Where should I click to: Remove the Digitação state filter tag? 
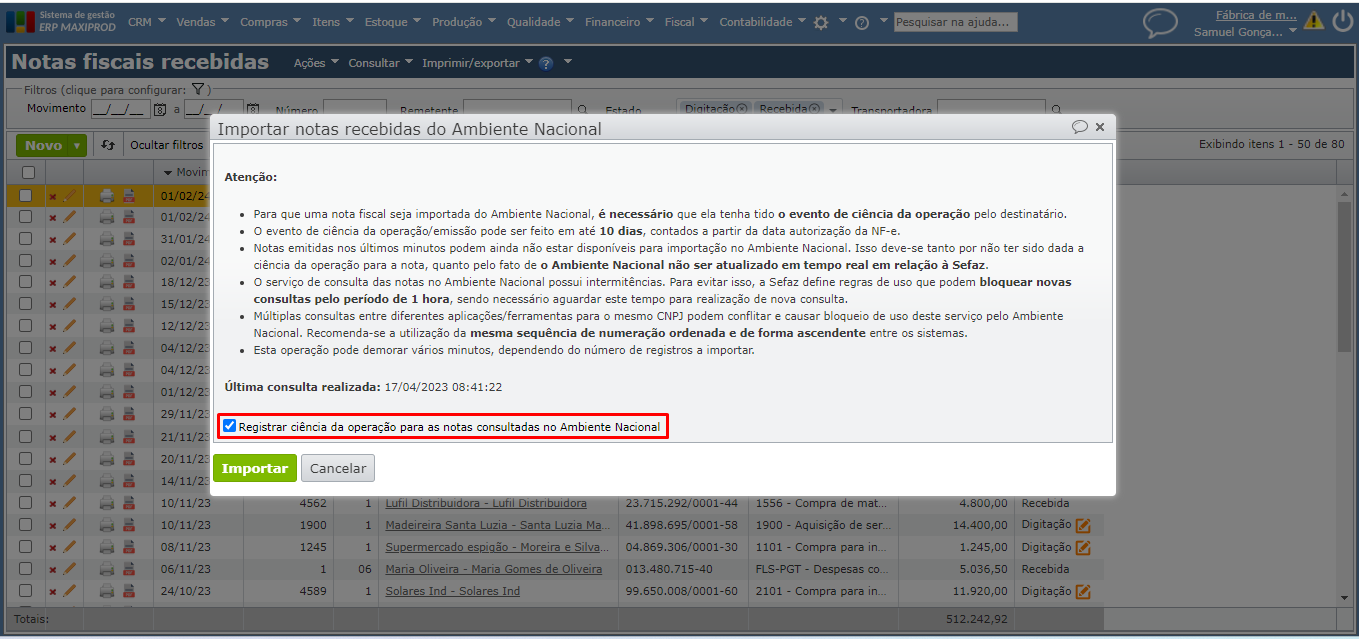pyautogui.click(x=742, y=109)
